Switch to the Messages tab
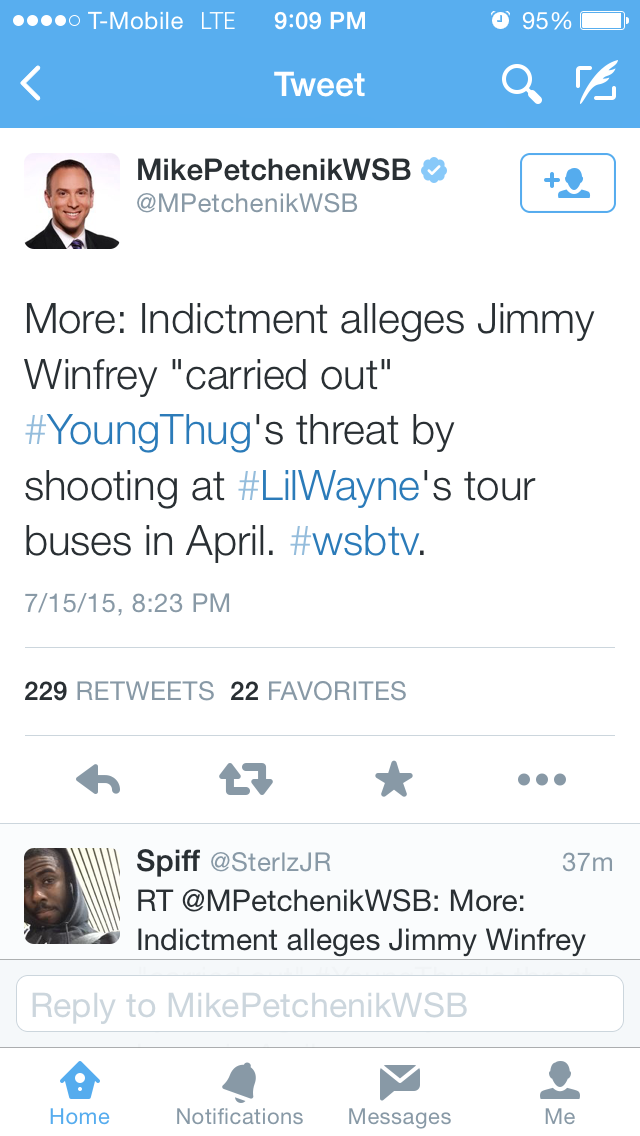The image size is (640, 1136). click(399, 1093)
